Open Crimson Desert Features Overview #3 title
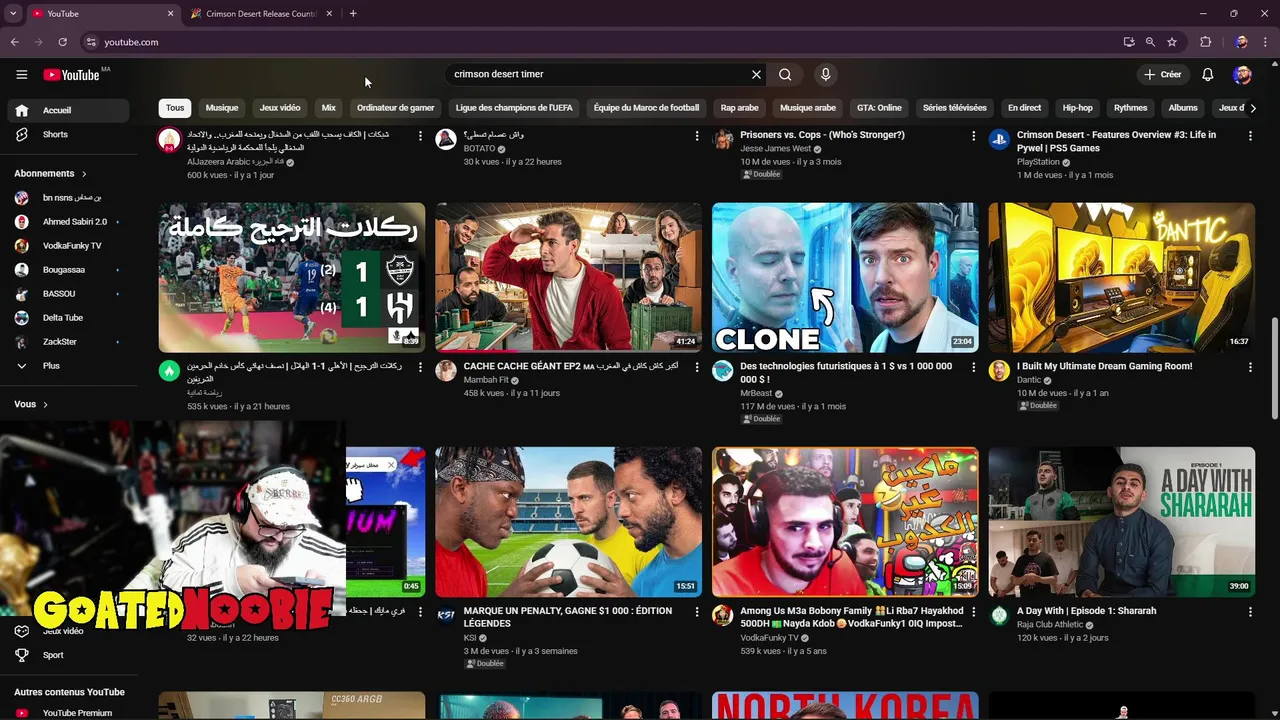Image resolution: width=1280 pixels, height=720 pixels. point(1116,141)
